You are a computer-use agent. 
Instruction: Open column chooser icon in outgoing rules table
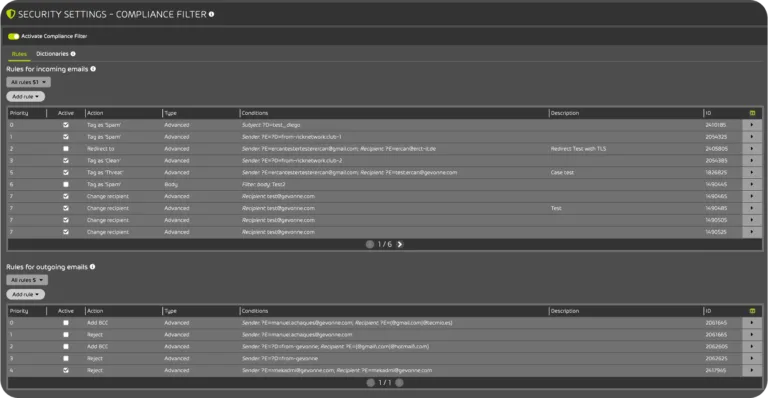tap(752, 311)
